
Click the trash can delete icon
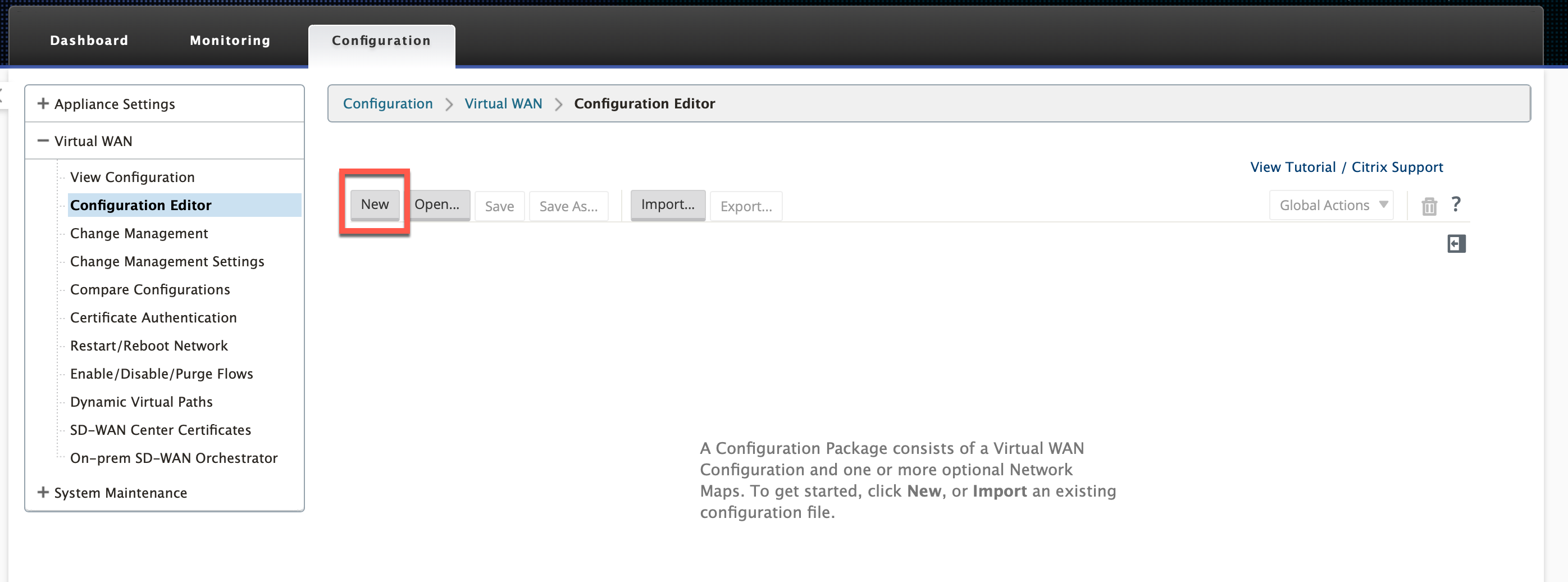pos(1429,206)
